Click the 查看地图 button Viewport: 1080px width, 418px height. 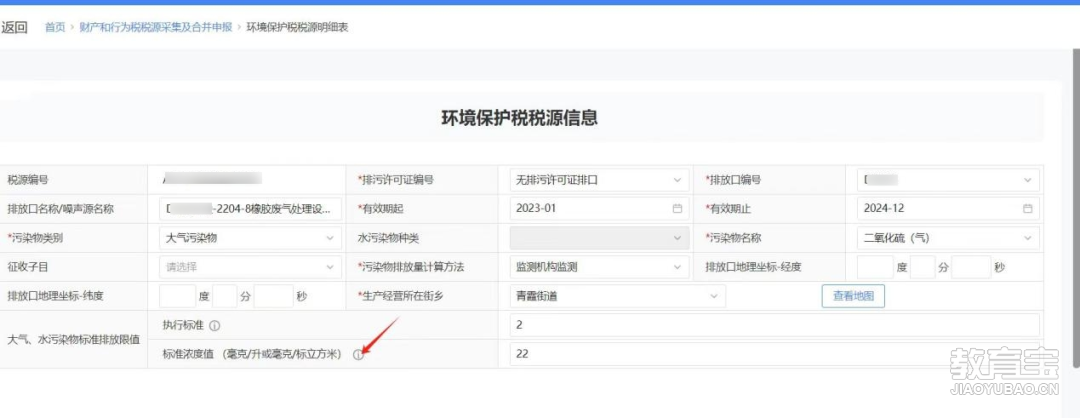(x=853, y=296)
